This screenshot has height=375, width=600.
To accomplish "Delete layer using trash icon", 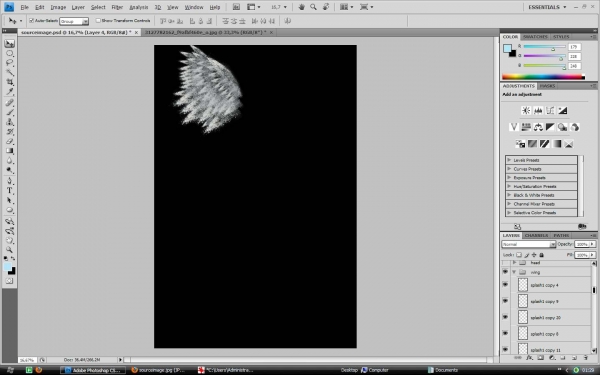I will coord(586,358).
